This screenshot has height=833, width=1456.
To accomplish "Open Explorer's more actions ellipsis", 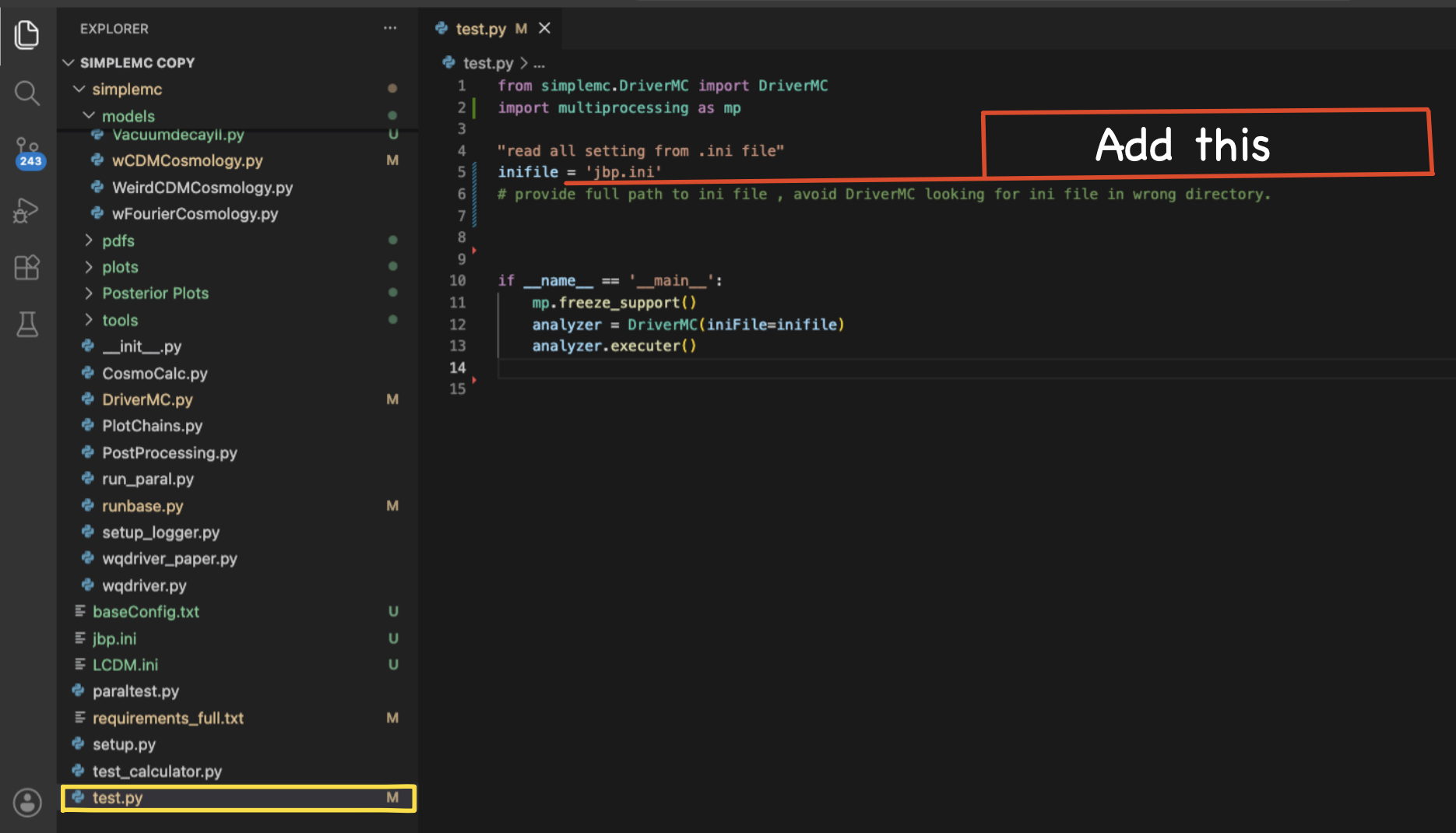I will (x=390, y=28).
